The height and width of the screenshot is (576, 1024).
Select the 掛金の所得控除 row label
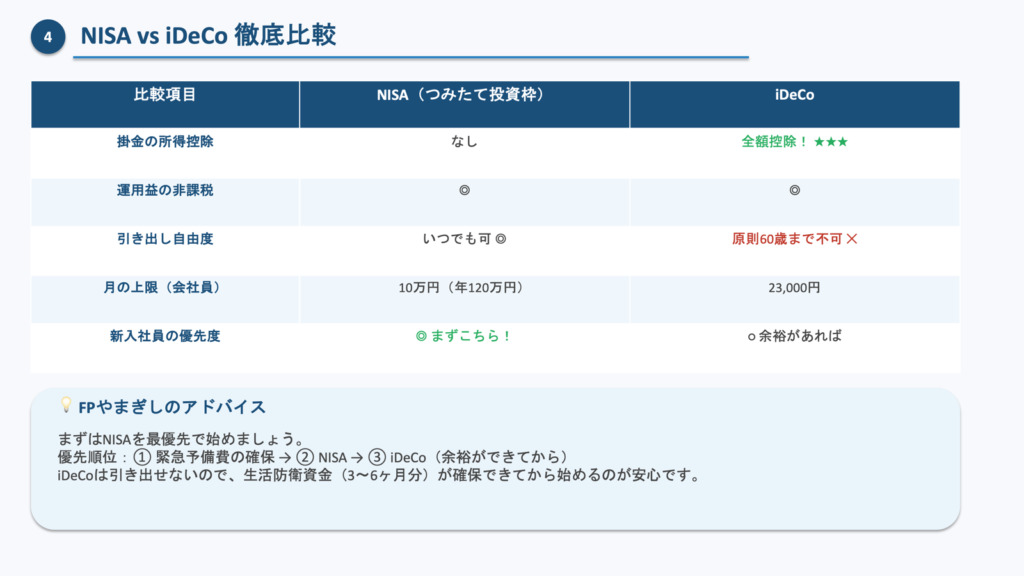pos(165,142)
